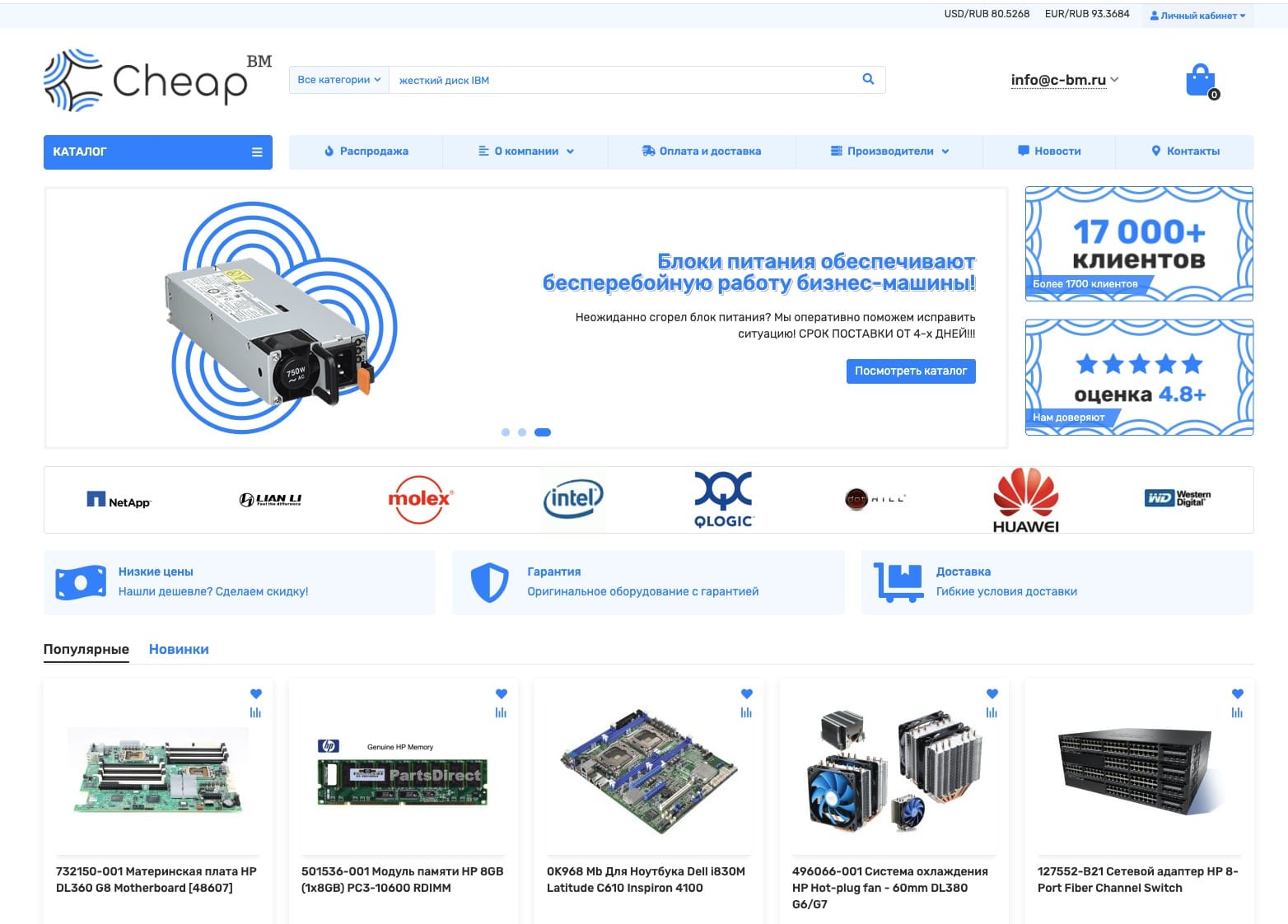
Task: Expand the Производители menu
Action: pos(889,152)
